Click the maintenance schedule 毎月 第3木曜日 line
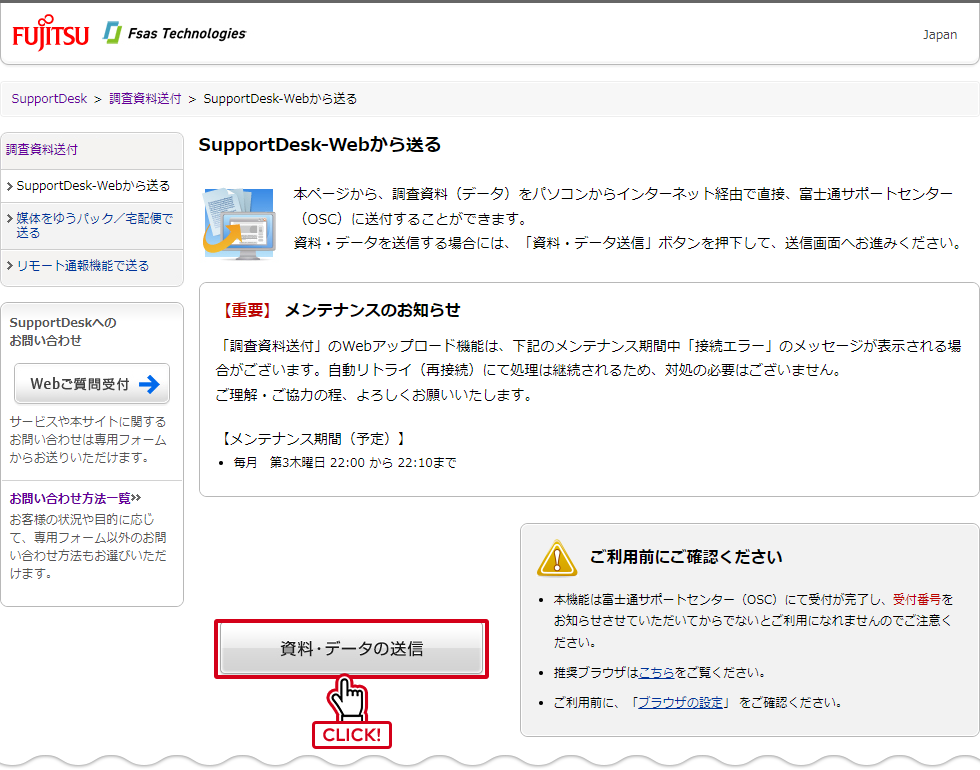This screenshot has height=770, width=980. (x=345, y=462)
